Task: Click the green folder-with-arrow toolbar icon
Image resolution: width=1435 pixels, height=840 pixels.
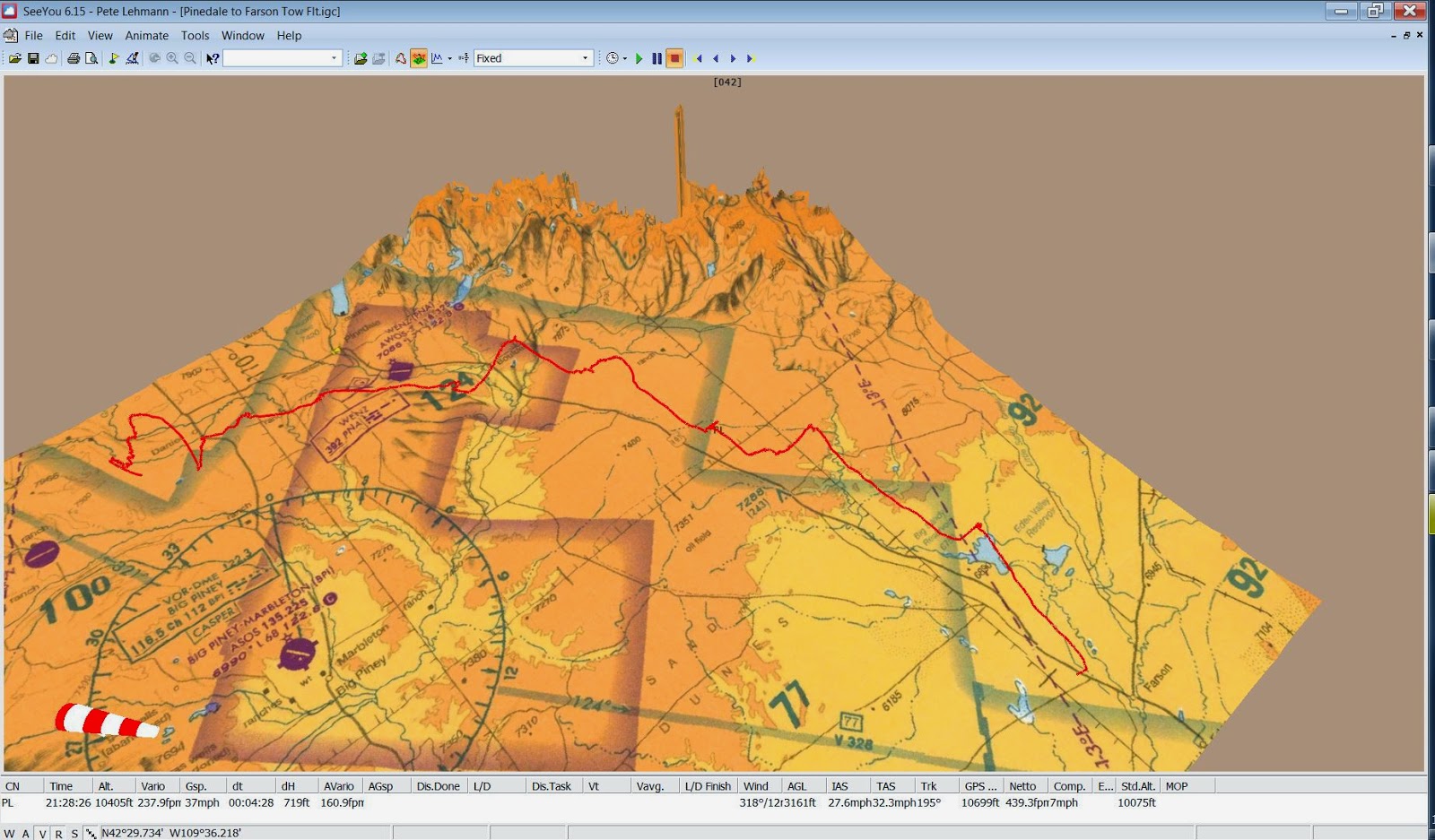Action: [361, 58]
